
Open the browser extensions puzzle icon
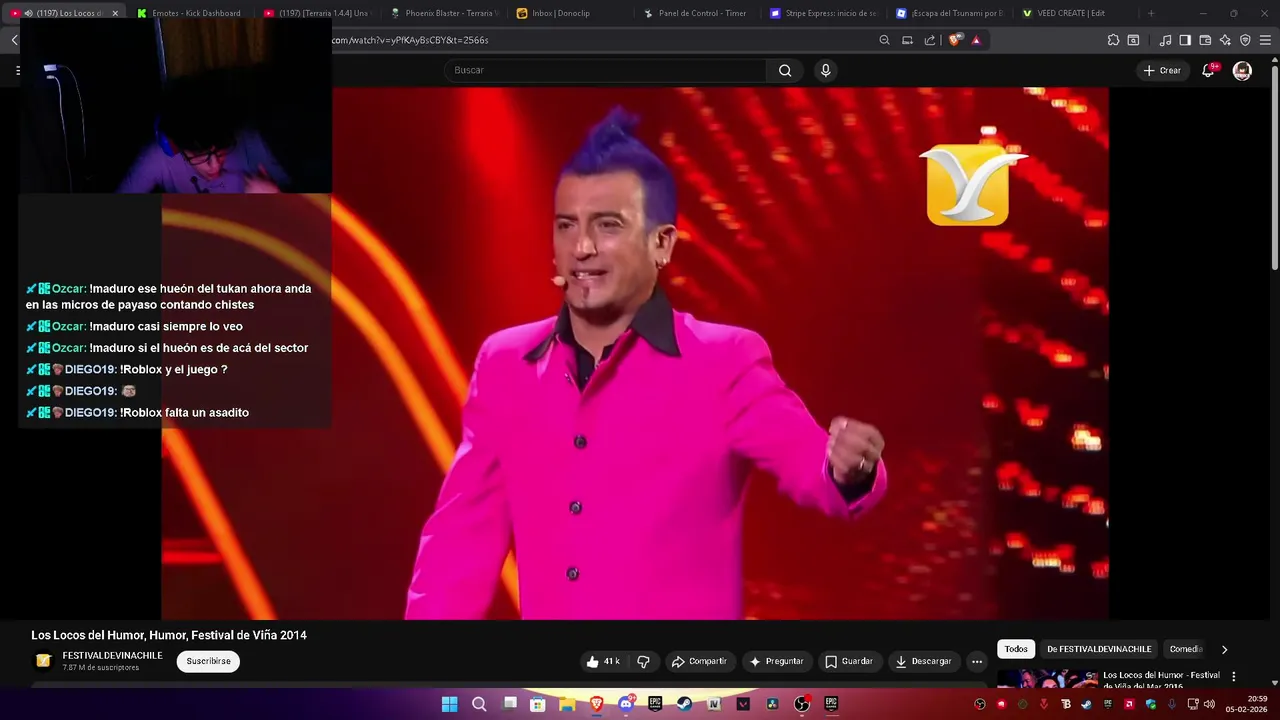(1113, 40)
